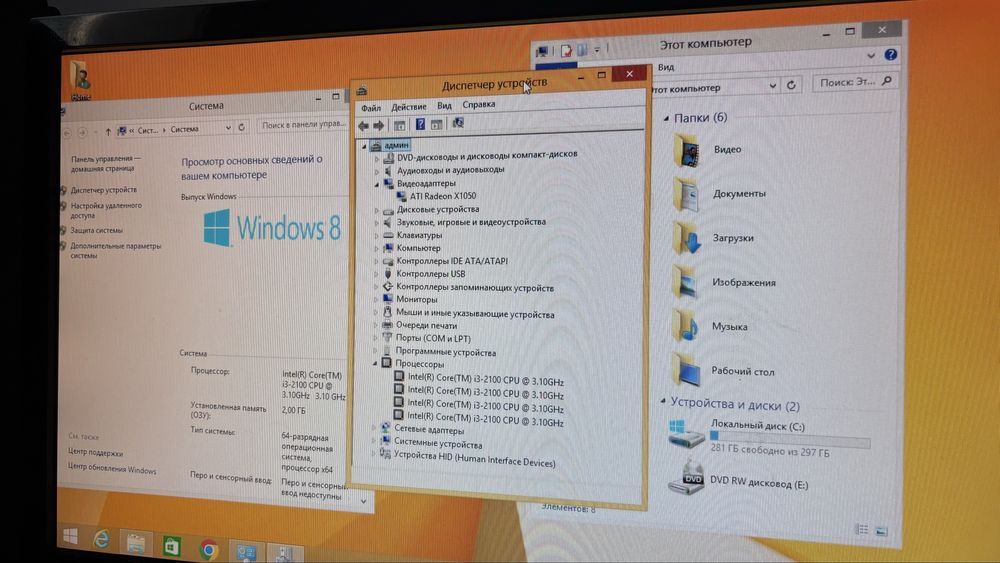
Task: Collapse the Папки (6) group
Action: pos(666,118)
